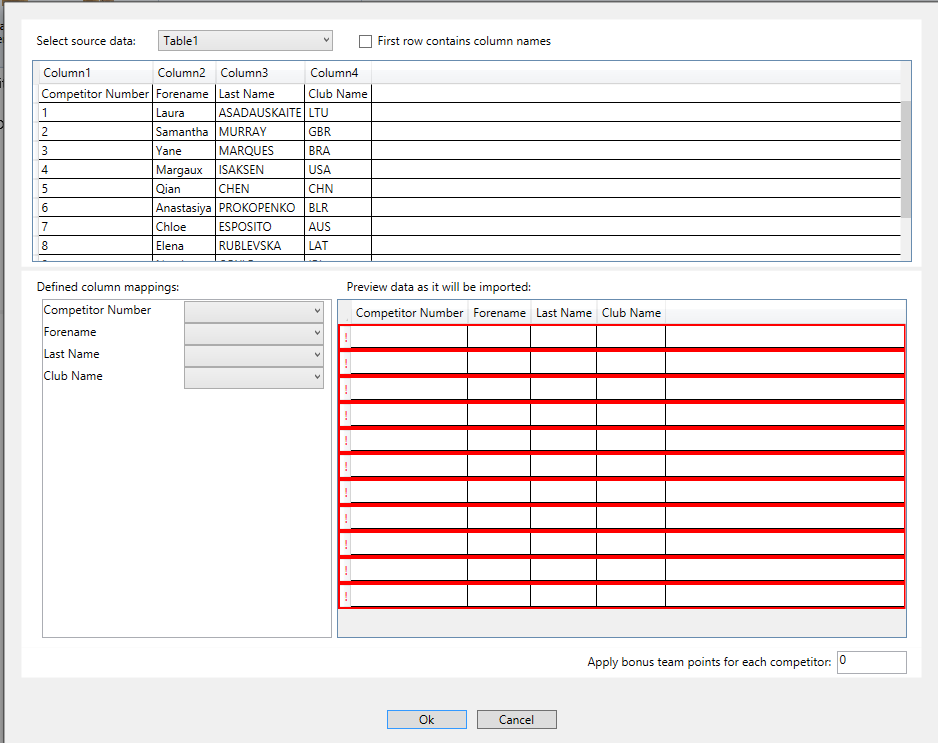Click the 'Club Name' cell in source data row
Image resolution: width=938 pixels, height=743 pixels.
coord(339,94)
